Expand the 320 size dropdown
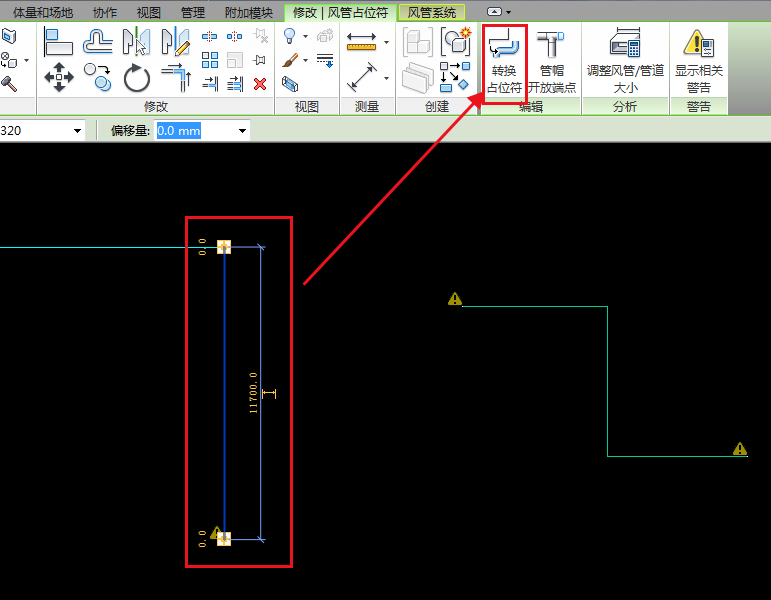The height and width of the screenshot is (600, 771). click(77, 131)
